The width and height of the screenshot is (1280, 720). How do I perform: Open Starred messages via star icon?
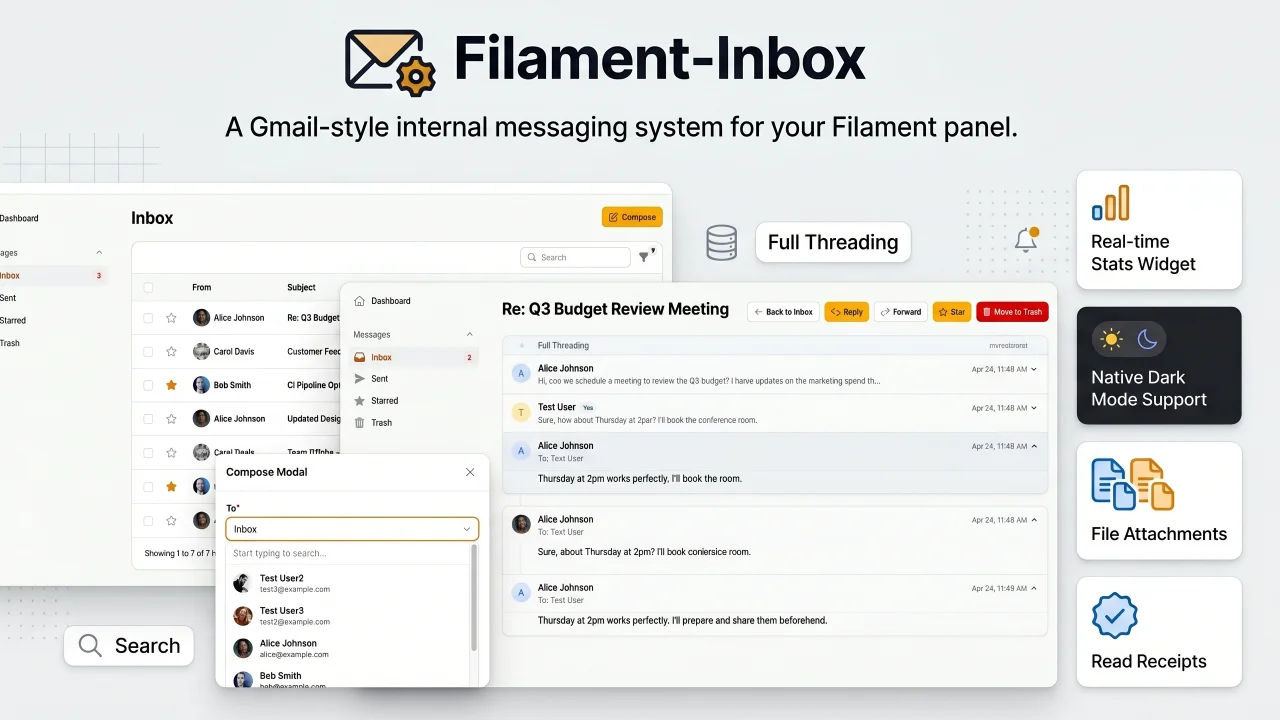click(x=360, y=401)
